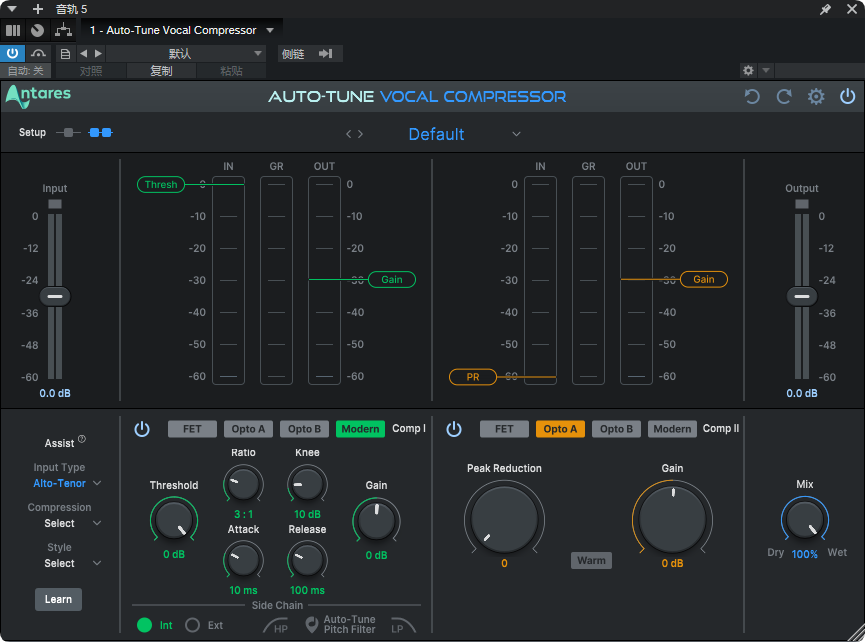865x642 pixels.
Task: Toggle Comp I power button
Action: (142, 429)
